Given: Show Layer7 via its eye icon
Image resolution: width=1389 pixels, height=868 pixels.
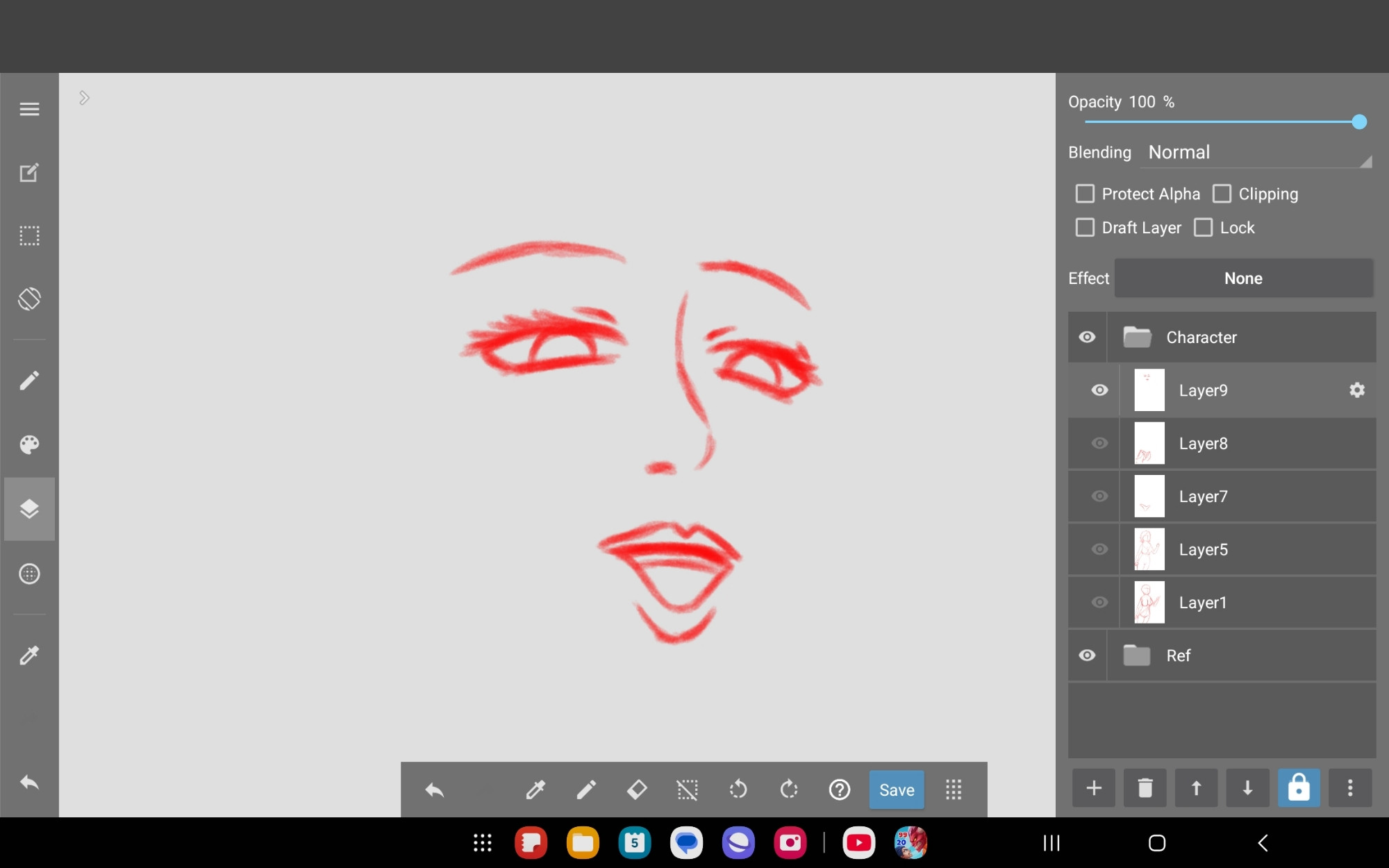Looking at the screenshot, I should coord(1099,496).
